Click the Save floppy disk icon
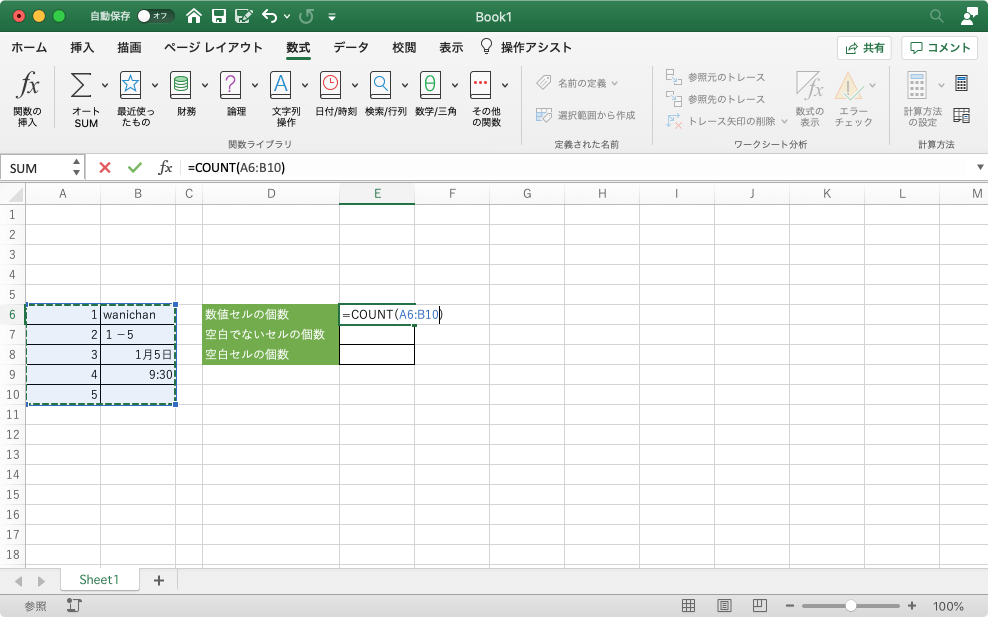This screenshot has height=617, width=988. pos(219,16)
